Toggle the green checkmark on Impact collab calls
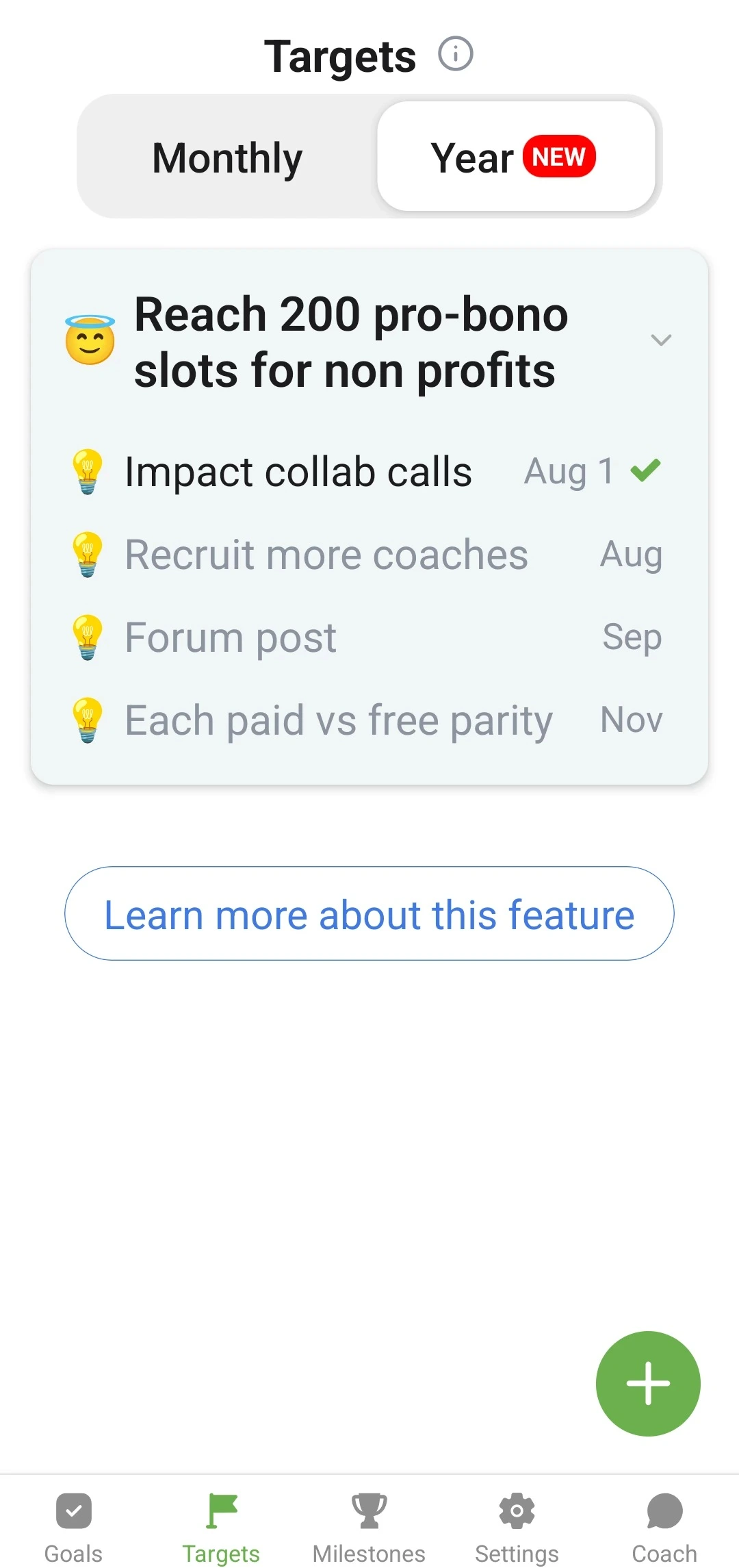Screen dimensions: 739x1568 click(x=645, y=470)
